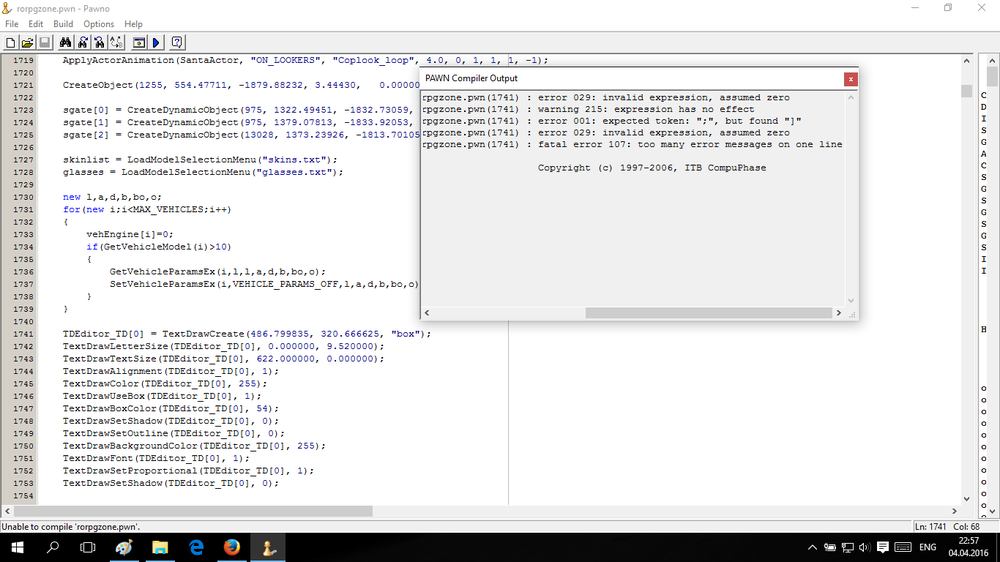Image resolution: width=1000 pixels, height=562 pixels.
Task: Open help with the question mark icon
Action: coord(177,43)
